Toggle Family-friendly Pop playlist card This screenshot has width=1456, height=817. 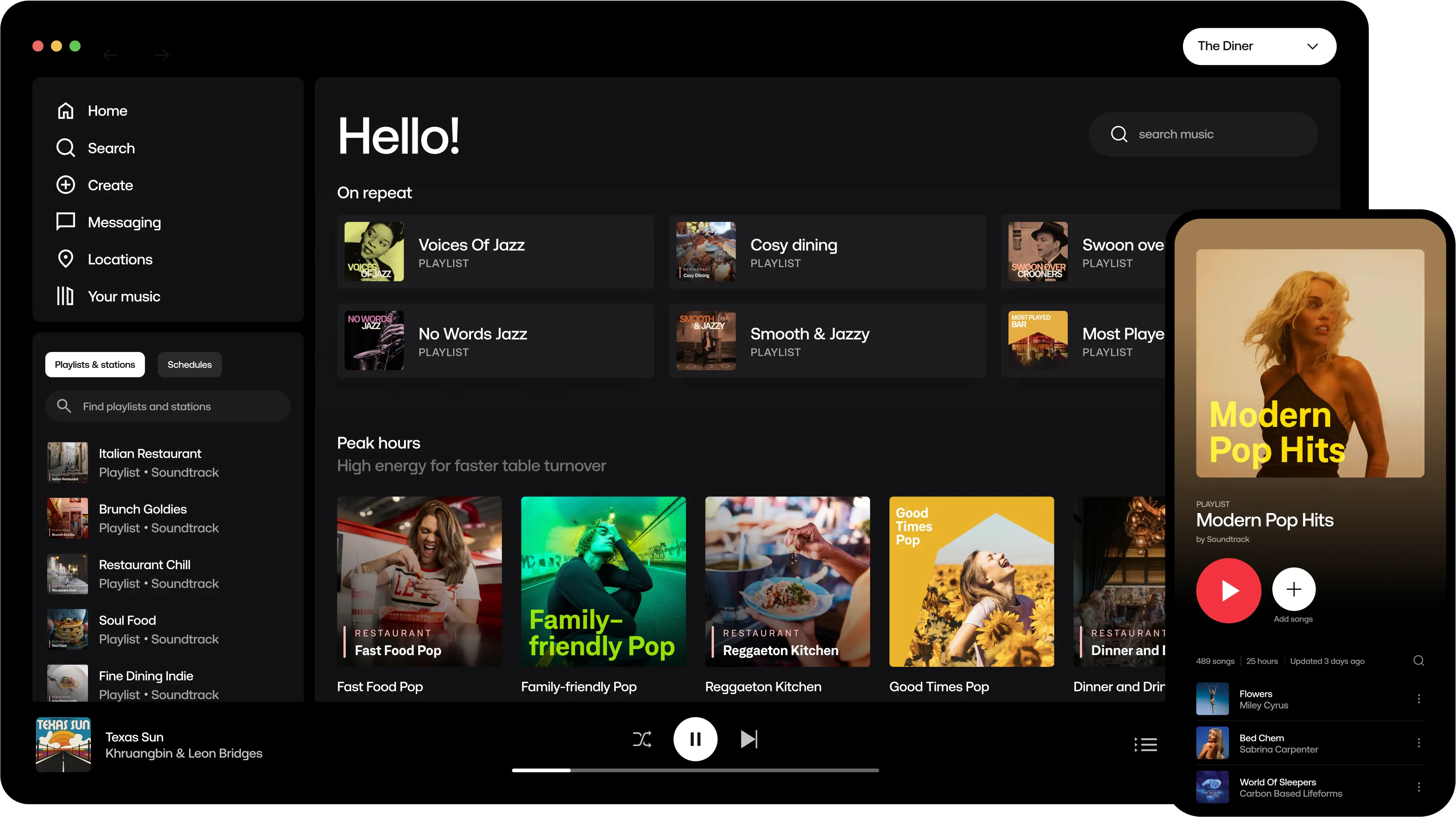[x=603, y=581]
